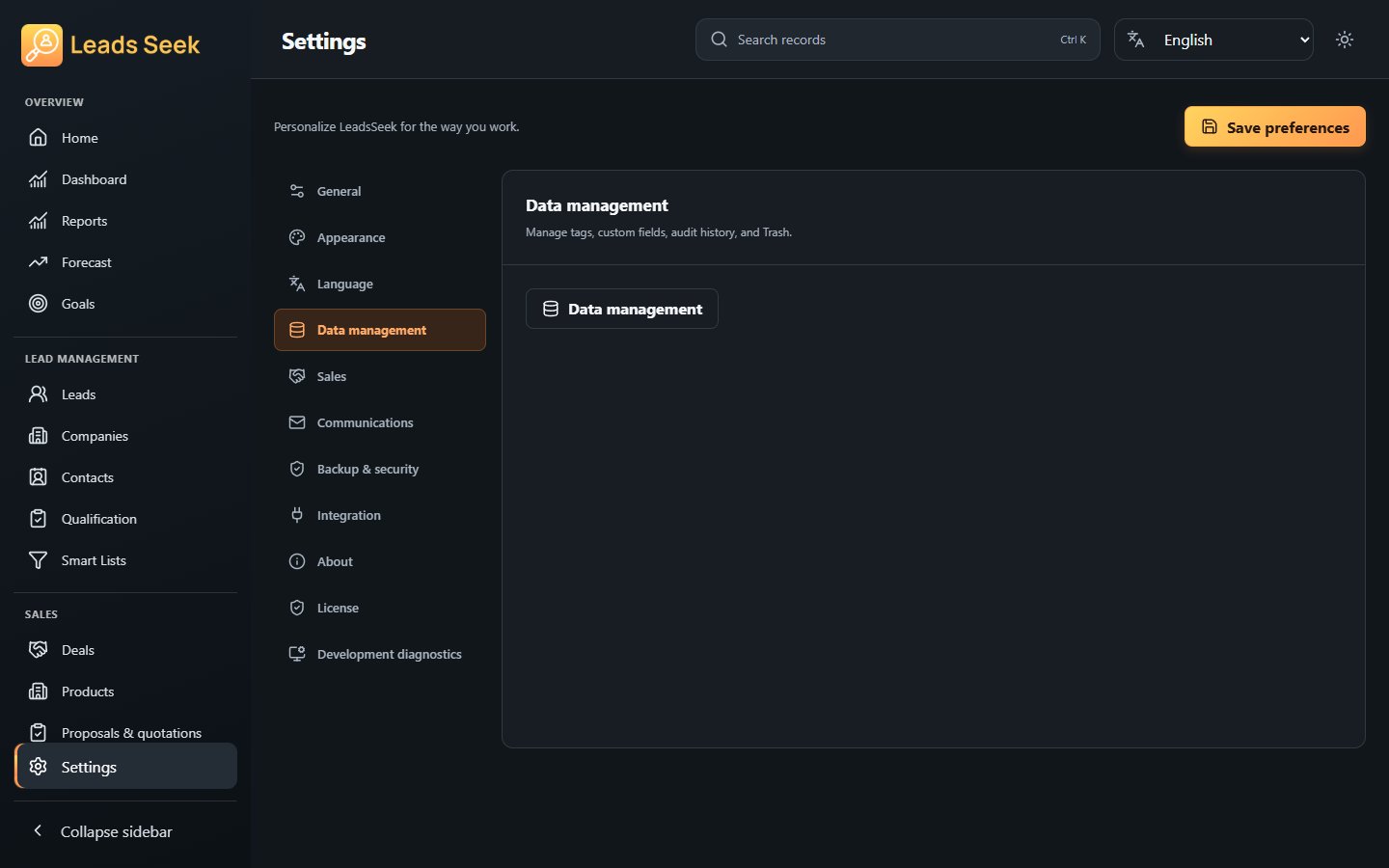
Task: Click the Products icon in the sidebar
Action: 38,692
